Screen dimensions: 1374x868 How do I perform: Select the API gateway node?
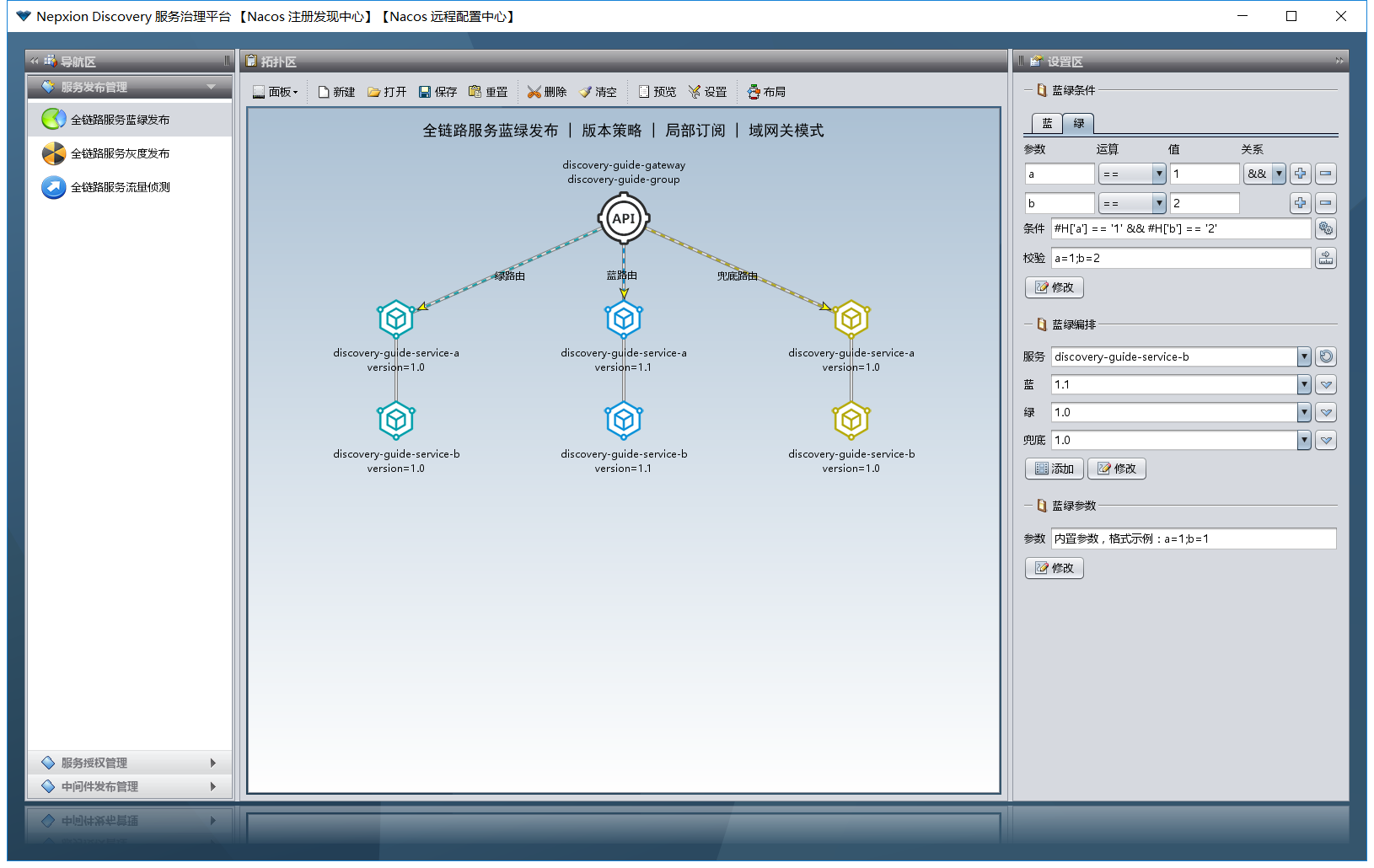click(623, 218)
